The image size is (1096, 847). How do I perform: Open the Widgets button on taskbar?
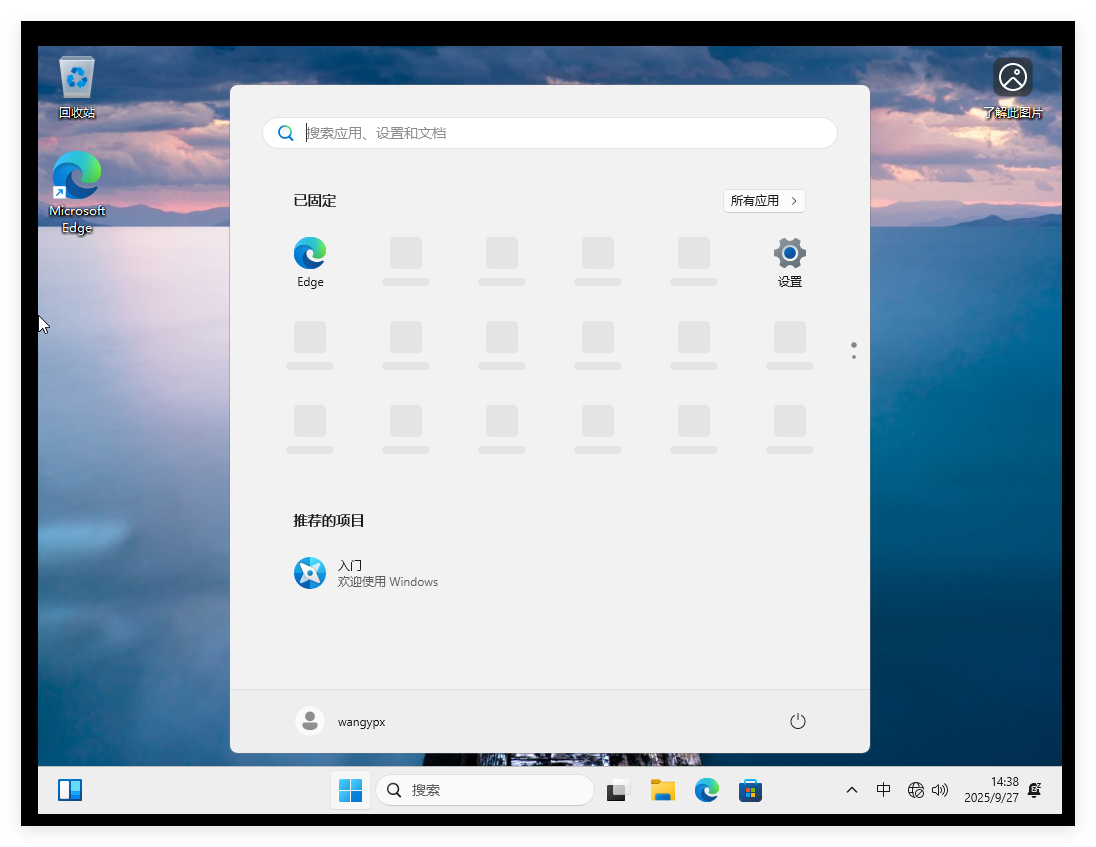(x=70, y=790)
